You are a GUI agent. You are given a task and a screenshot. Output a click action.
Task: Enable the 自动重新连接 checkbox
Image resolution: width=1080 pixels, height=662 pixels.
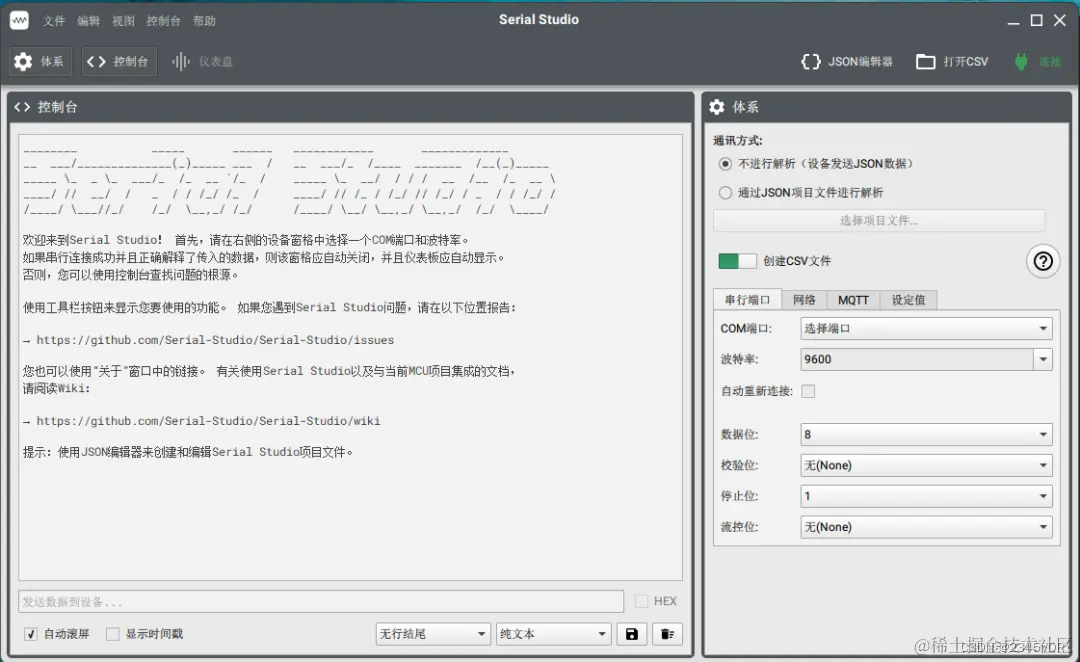pos(808,391)
